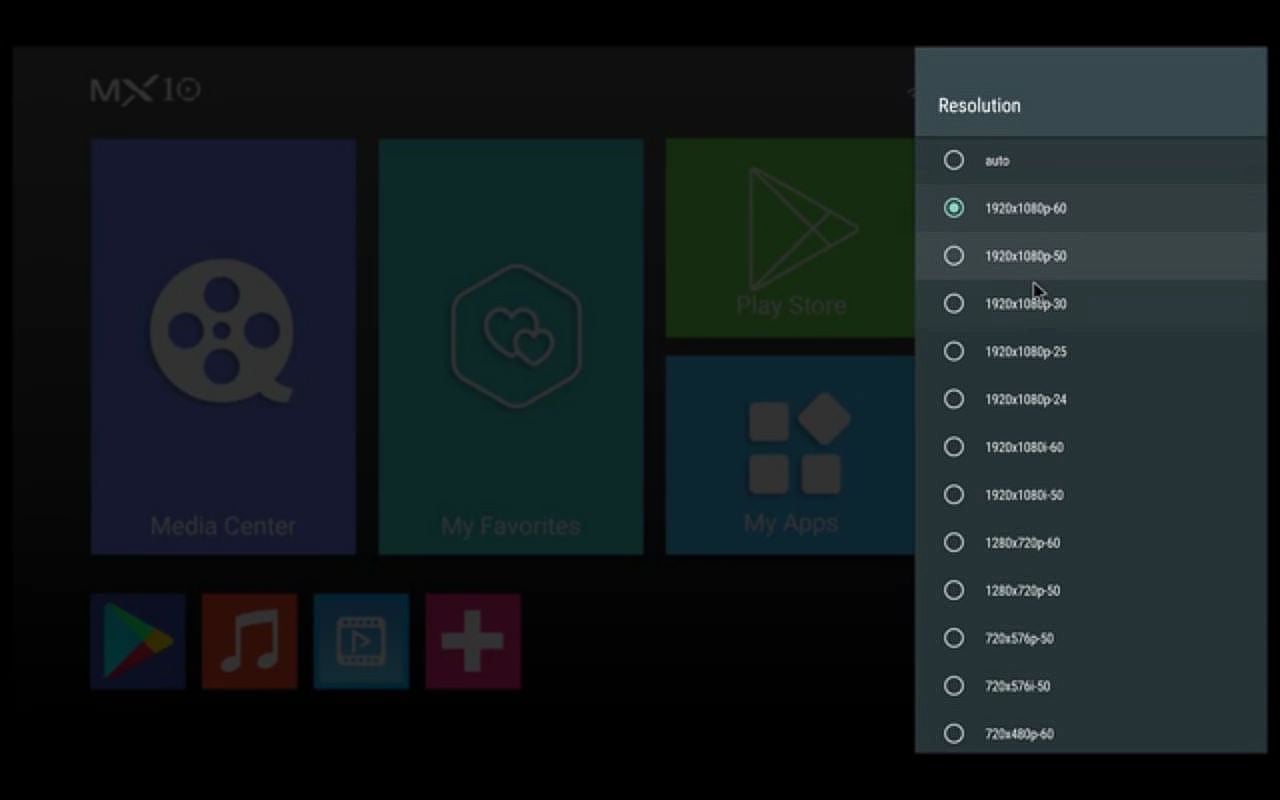Screen dimensions: 1280x800
Task: Launch the small Play Store shortcut icon
Action: tap(138, 642)
